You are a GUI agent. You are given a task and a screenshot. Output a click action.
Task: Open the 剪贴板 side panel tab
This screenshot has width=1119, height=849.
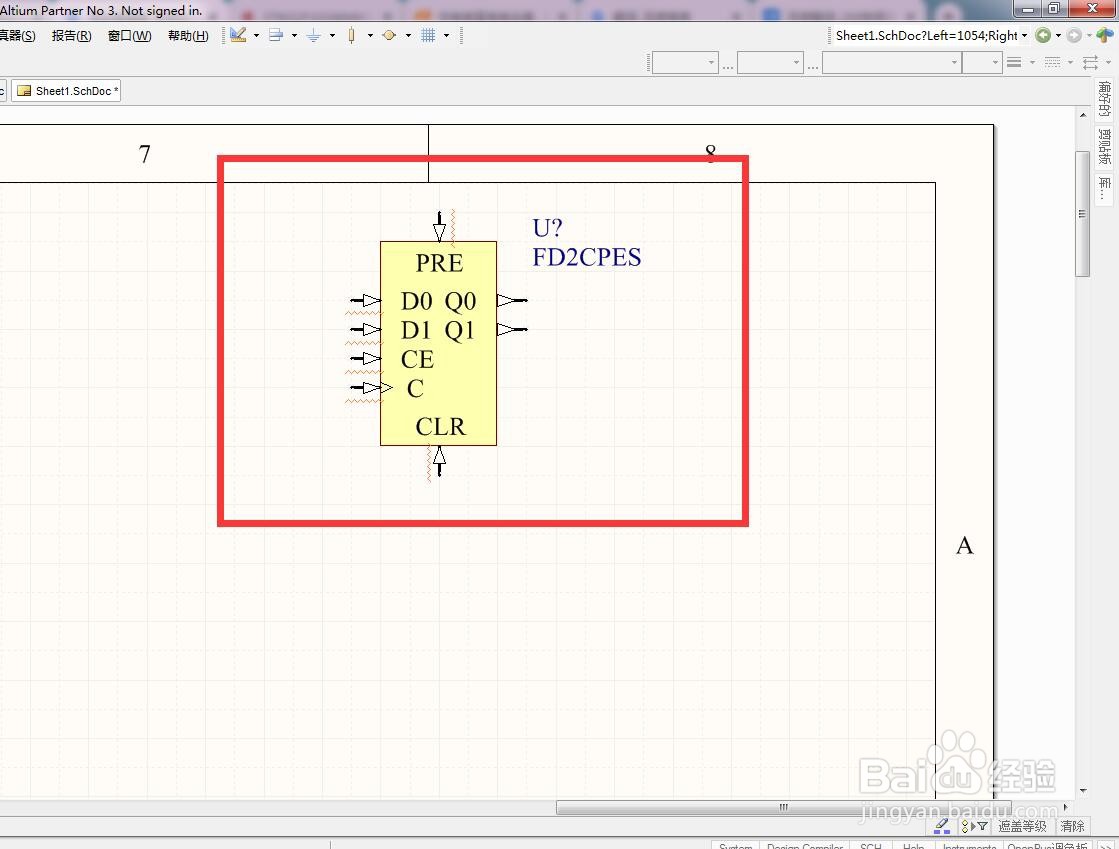coord(1104,146)
